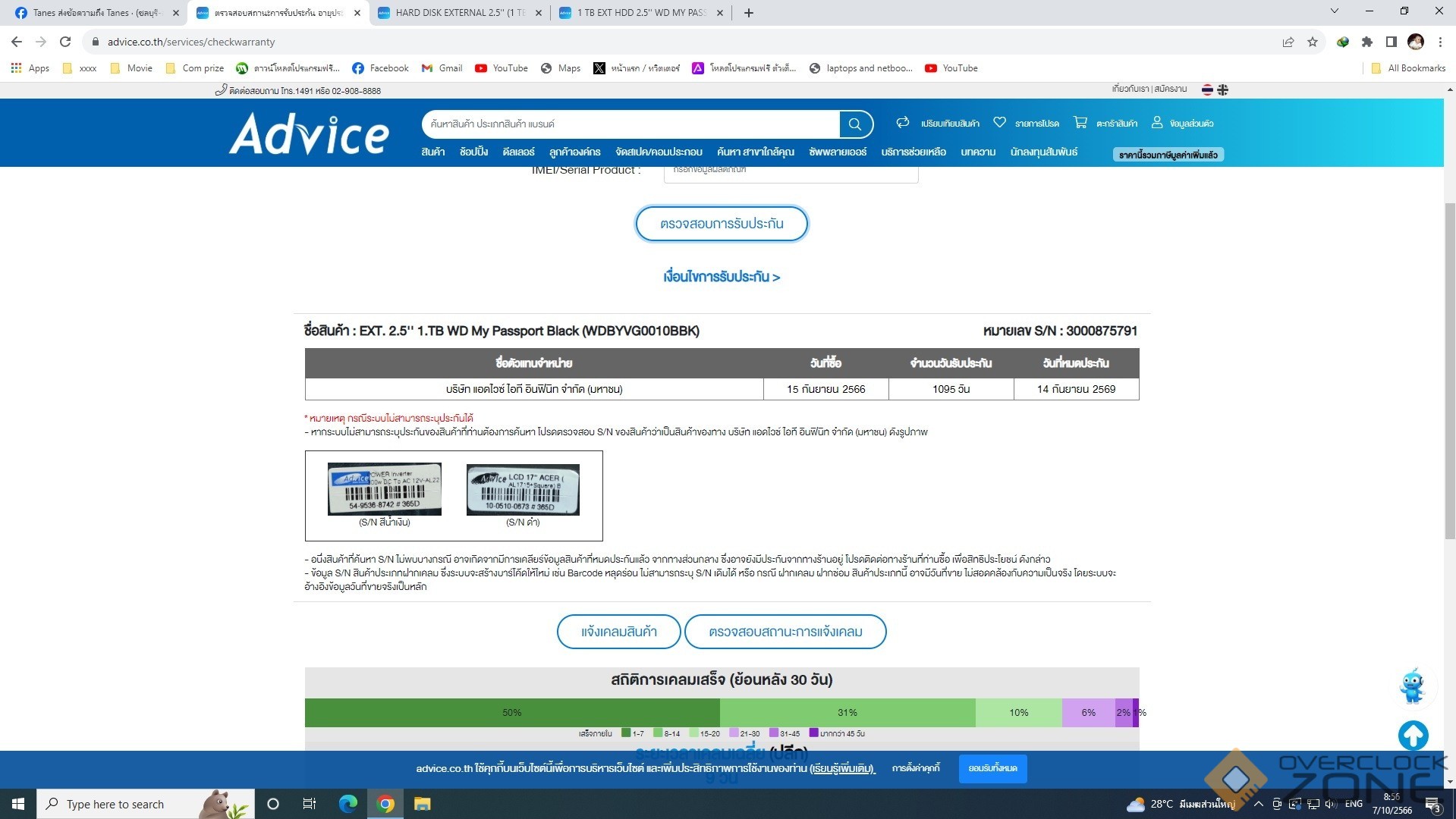This screenshot has height=819, width=1456.
Task: Click the blue scroll-to-top arrow button
Action: (1413, 734)
